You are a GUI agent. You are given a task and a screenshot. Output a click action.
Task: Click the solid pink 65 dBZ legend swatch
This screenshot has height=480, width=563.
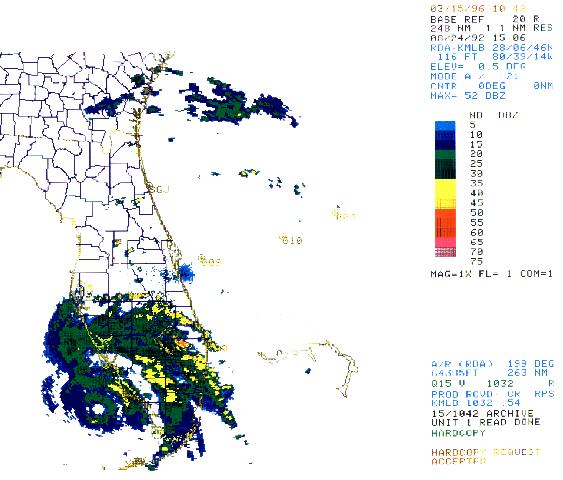[445, 243]
